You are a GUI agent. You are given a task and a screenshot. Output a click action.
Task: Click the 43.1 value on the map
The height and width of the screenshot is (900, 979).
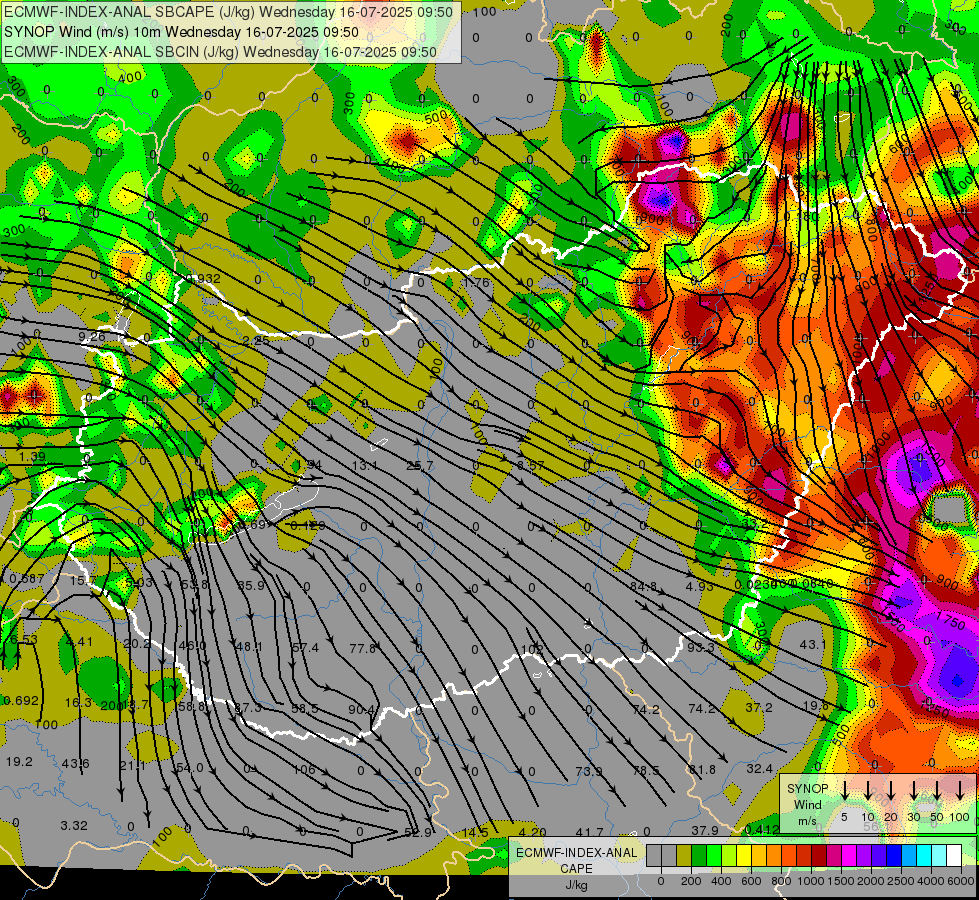[812, 644]
